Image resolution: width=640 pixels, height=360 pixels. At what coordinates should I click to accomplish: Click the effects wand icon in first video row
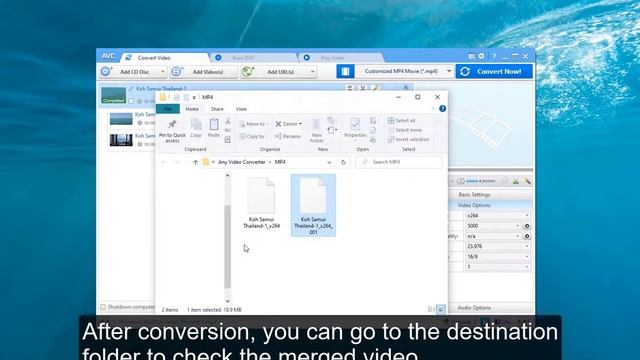click(375, 88)
